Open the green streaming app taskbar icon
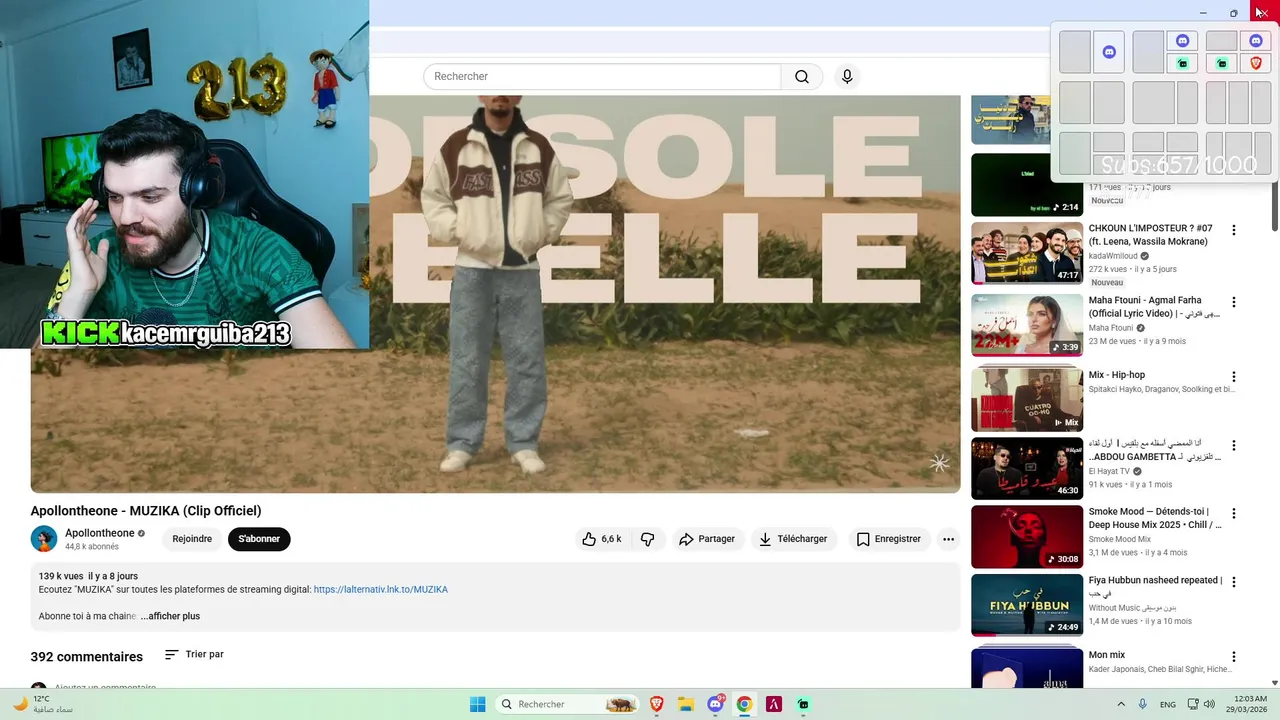Image resolution: width=1280 pixels, height=720 pixels. click(x=803, y=704)
